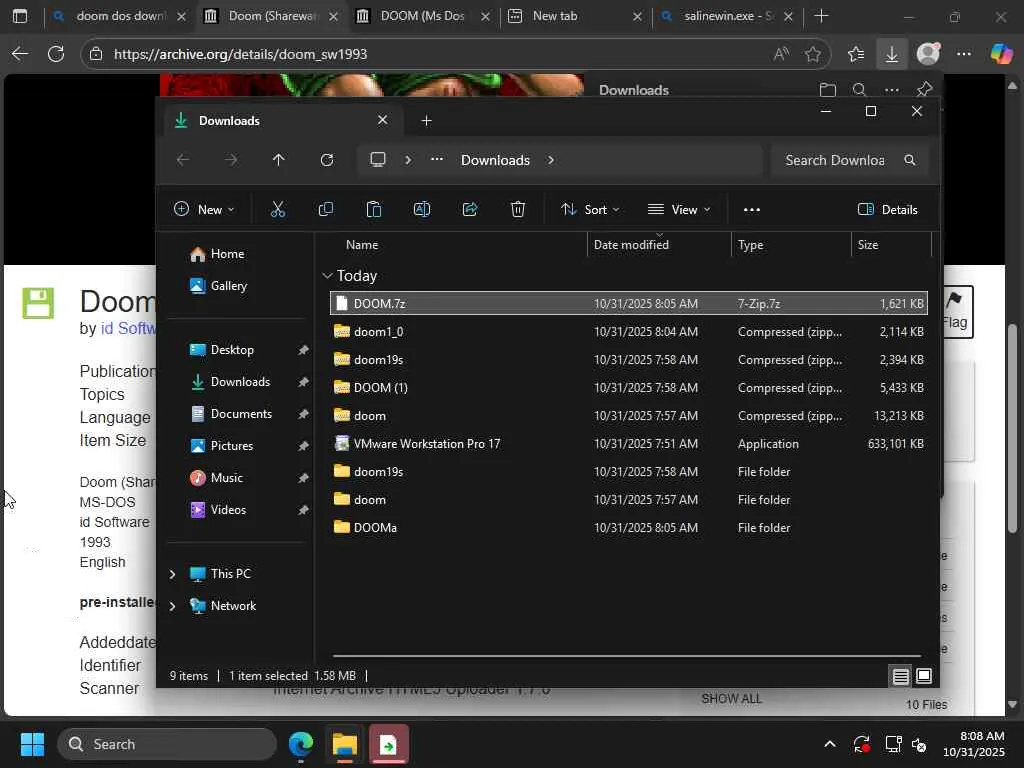Go up one folder with the Up arrow
This screenshot has width=1024, height=768.
(278, 160)
